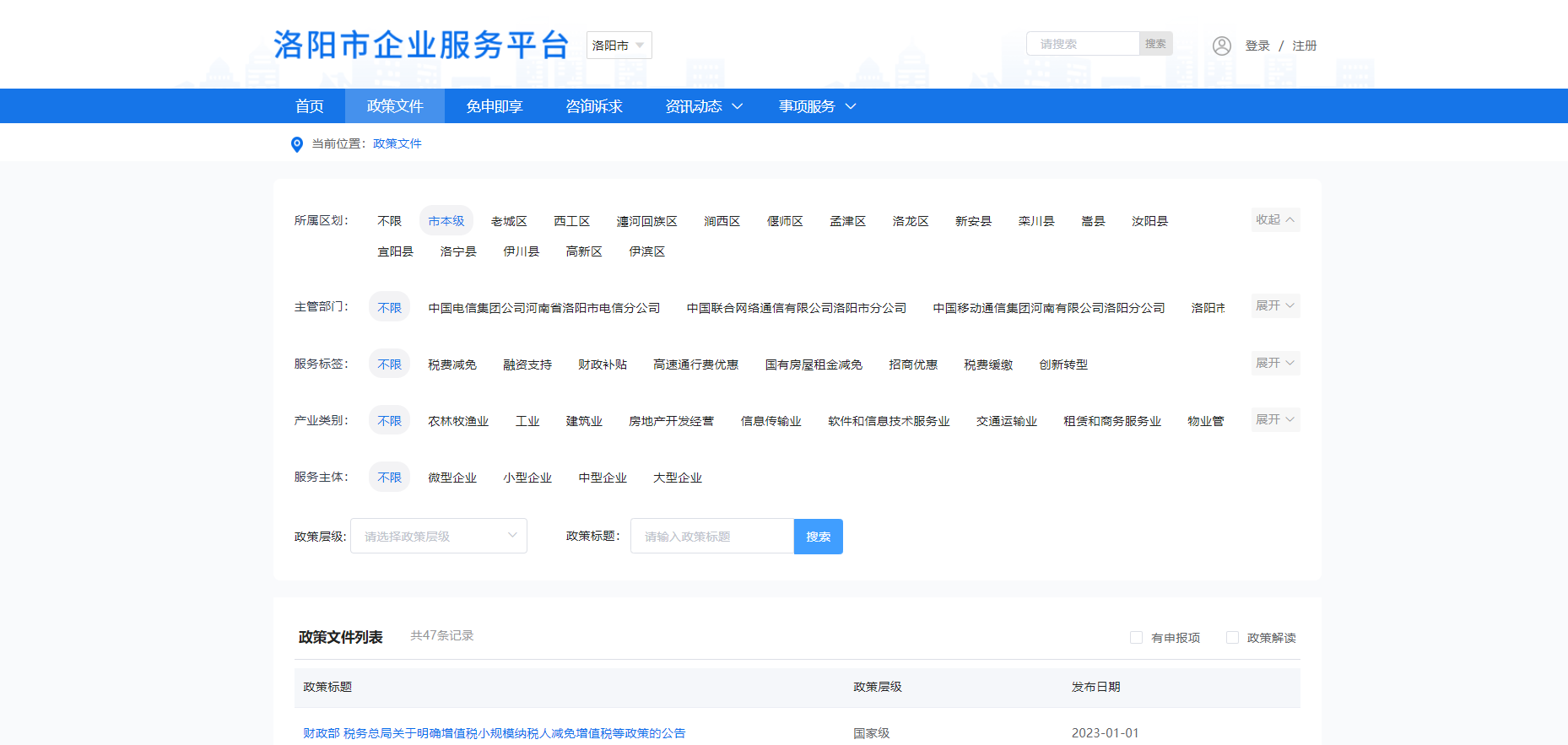This screenshot has width=1568, height=745.
Task: Choose 伊川县 in district filter
Action: click(x=521, y=251)
